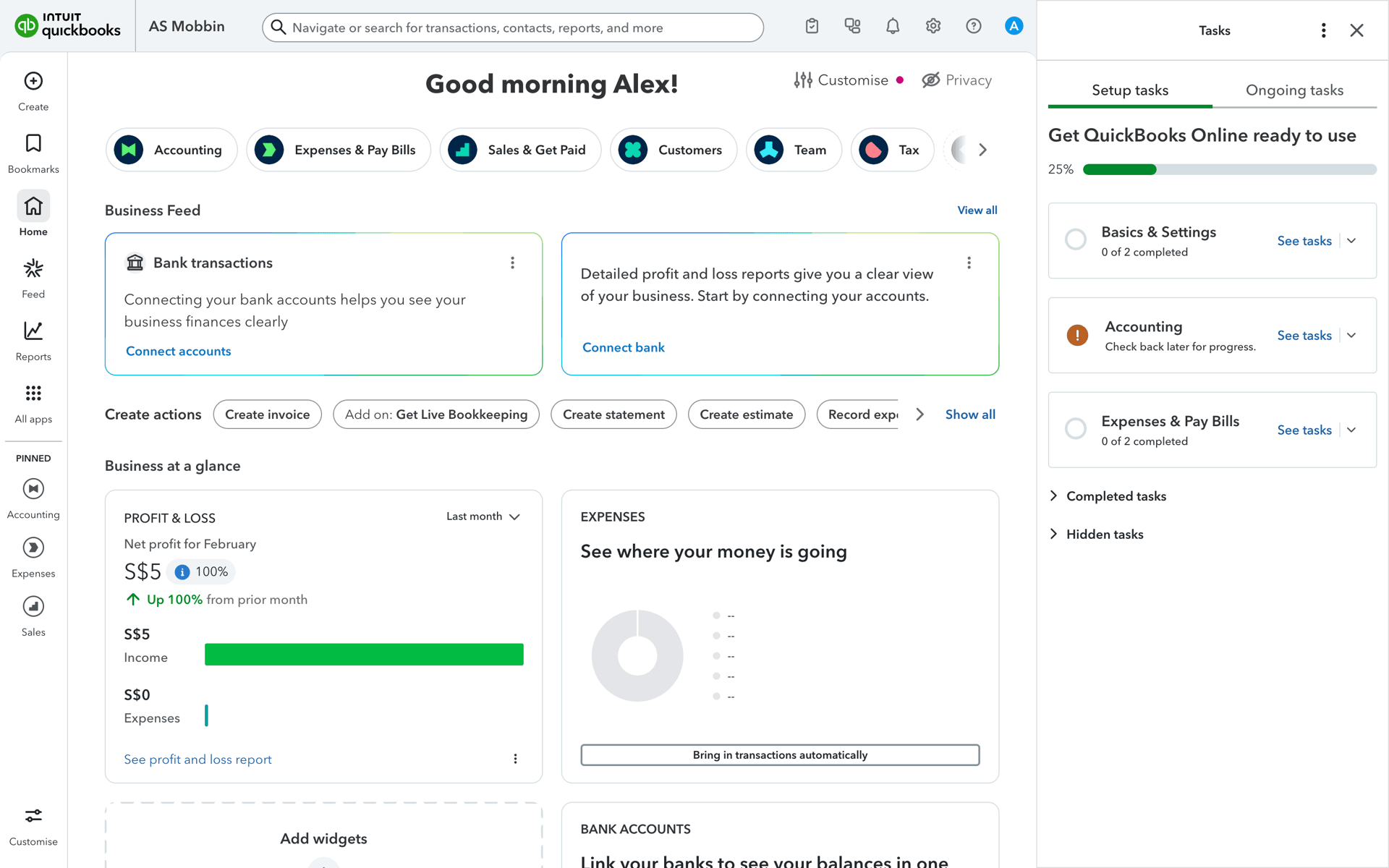
Task: Switch to Ongoing tasks tab
Action: (1294, 90)
